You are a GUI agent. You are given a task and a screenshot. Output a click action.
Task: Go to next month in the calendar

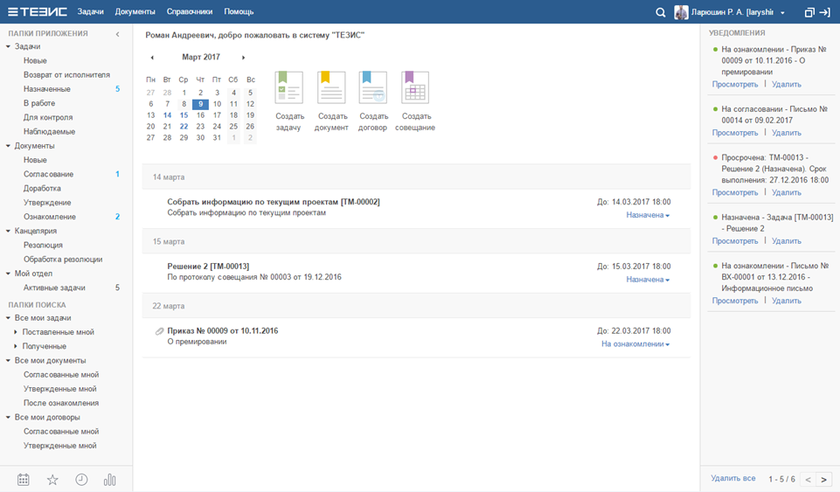click(243, 58)
